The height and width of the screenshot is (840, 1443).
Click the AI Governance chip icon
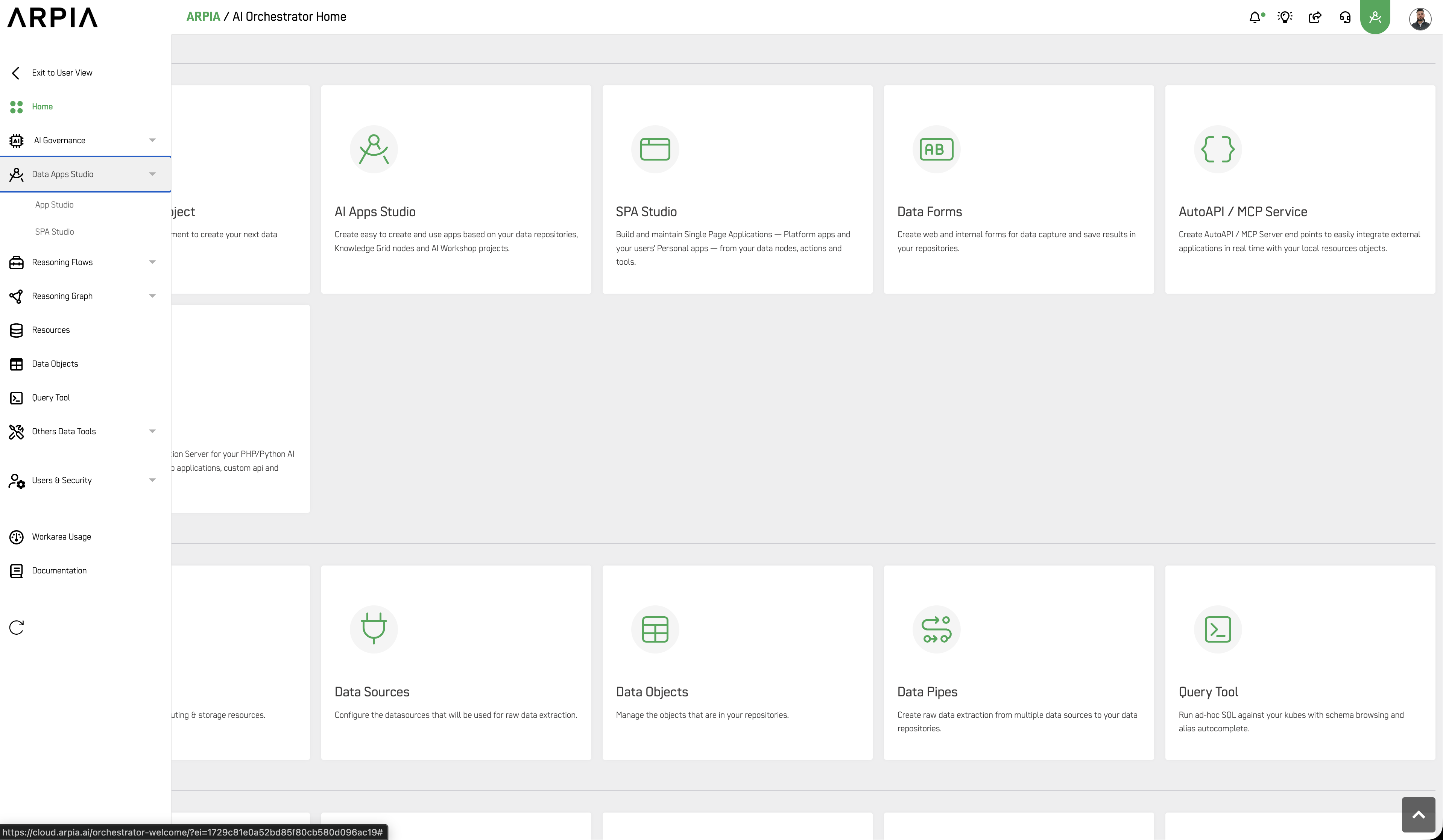click(x=17, y=141)
